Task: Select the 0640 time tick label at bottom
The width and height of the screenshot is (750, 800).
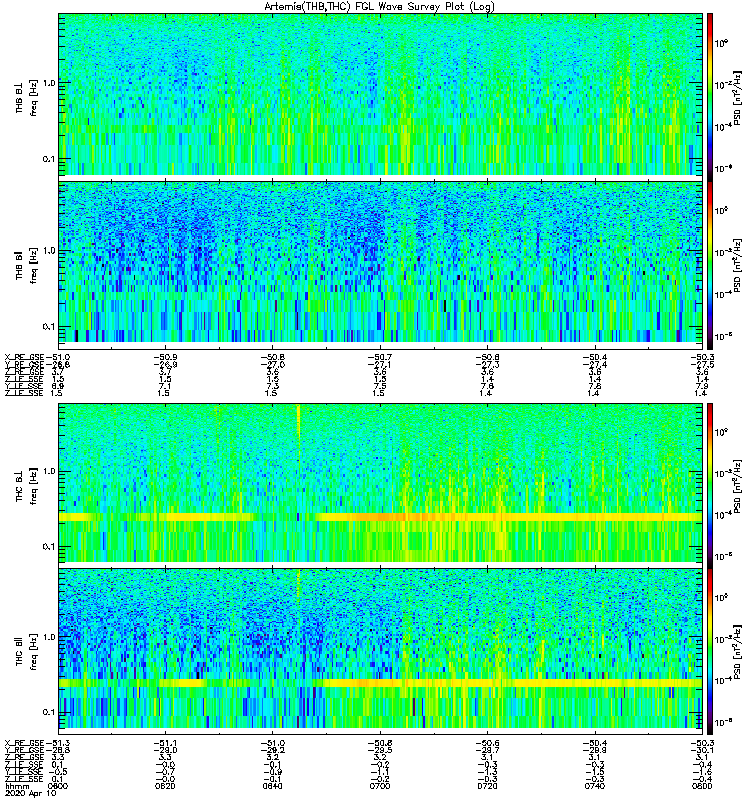Action: [x=272, y=786]
